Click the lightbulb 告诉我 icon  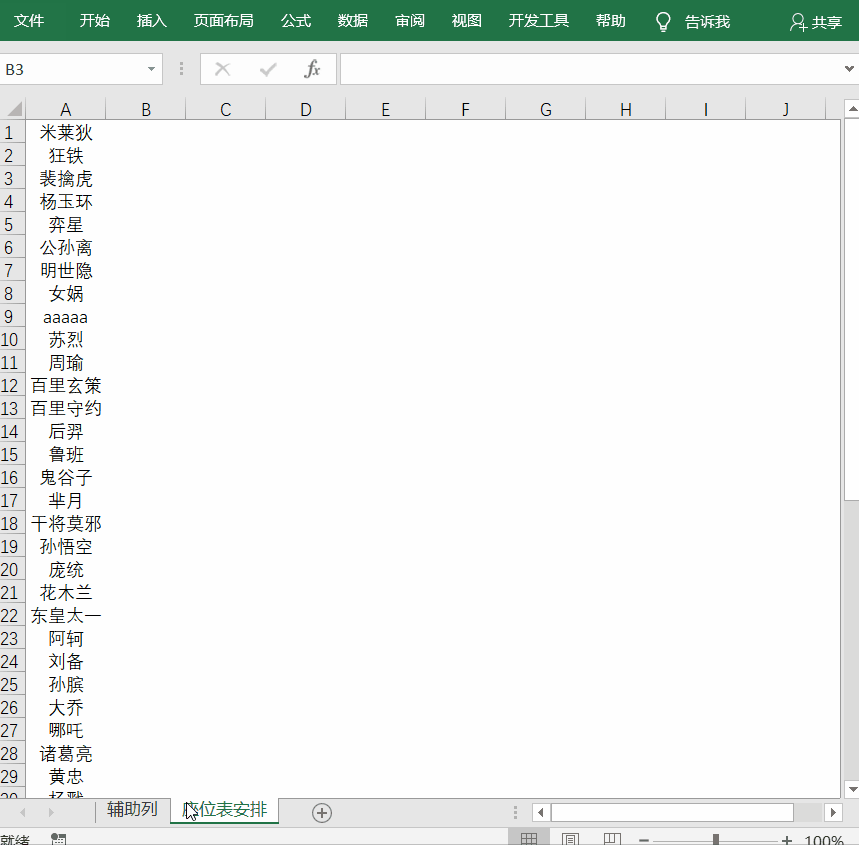tap(663, 22)
